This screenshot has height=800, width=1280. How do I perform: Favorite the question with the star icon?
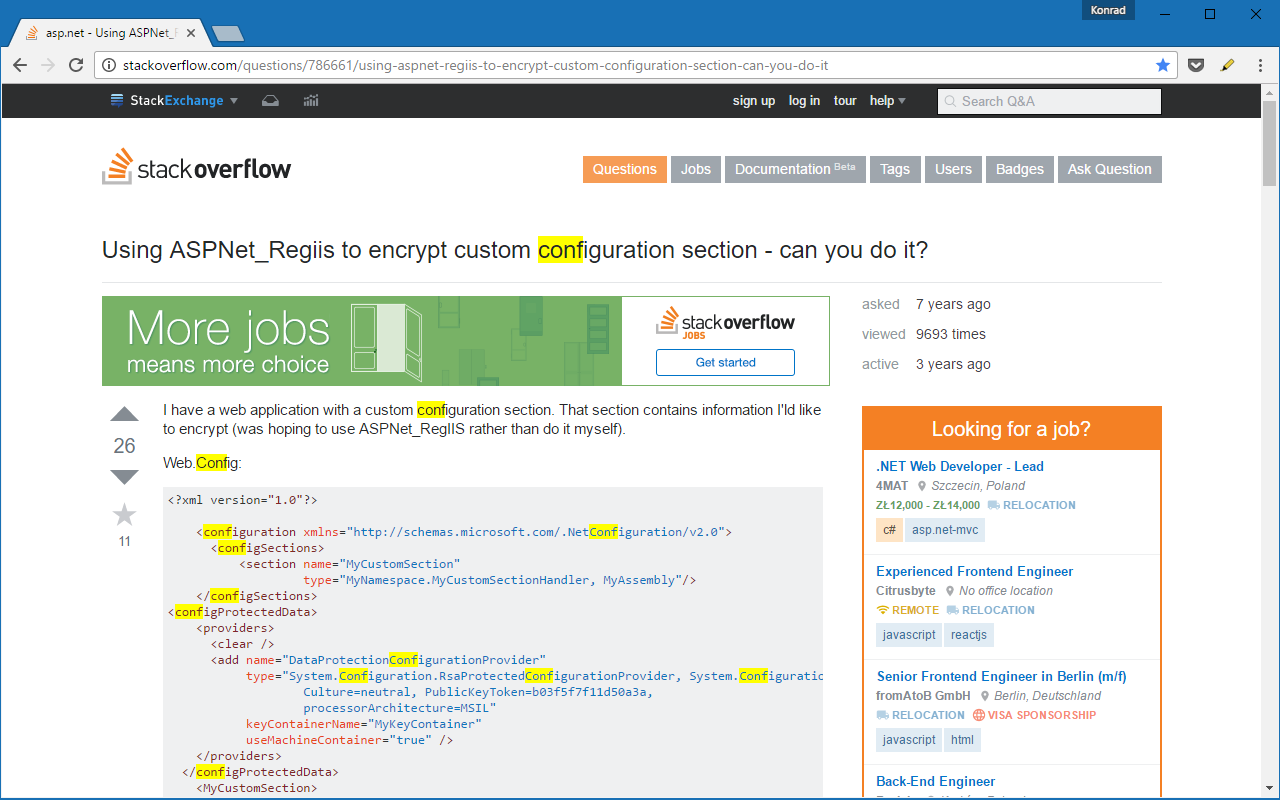(x=124, y=514)
